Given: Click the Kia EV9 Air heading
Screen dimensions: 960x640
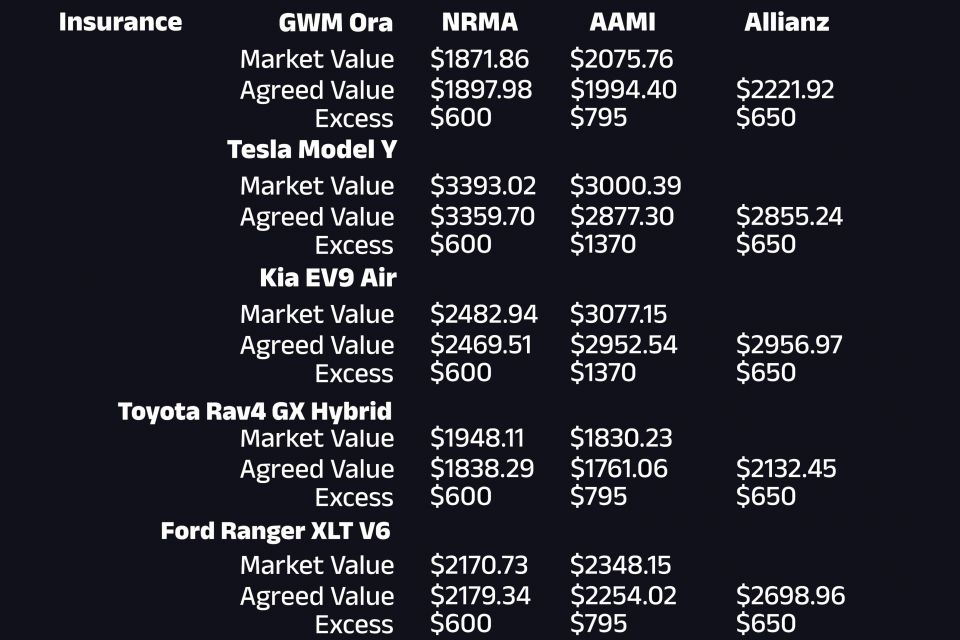Looking at the screenshot, I should point(328,277).
